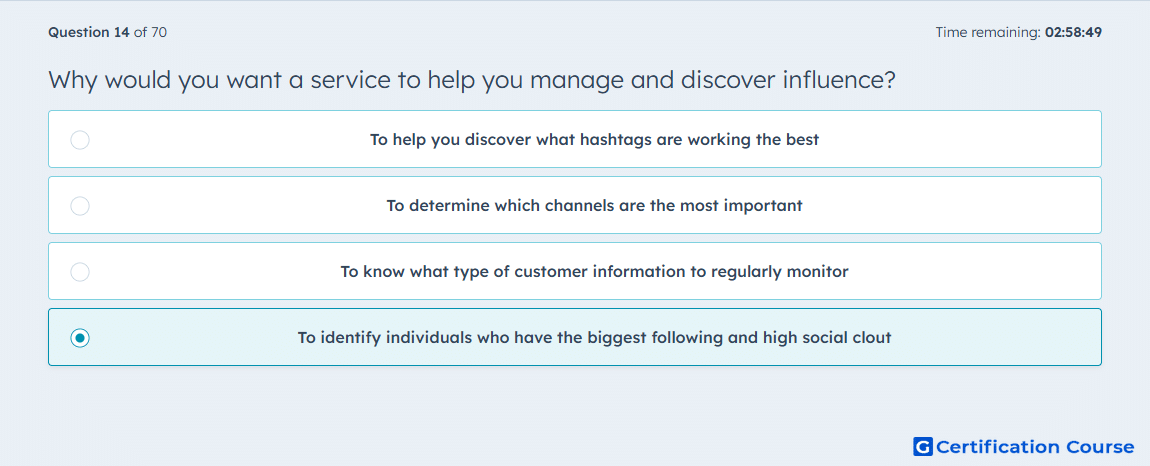1150x466 pixels.
Task: Choose answer about biggest following and social clout
Action: [575, 337]
